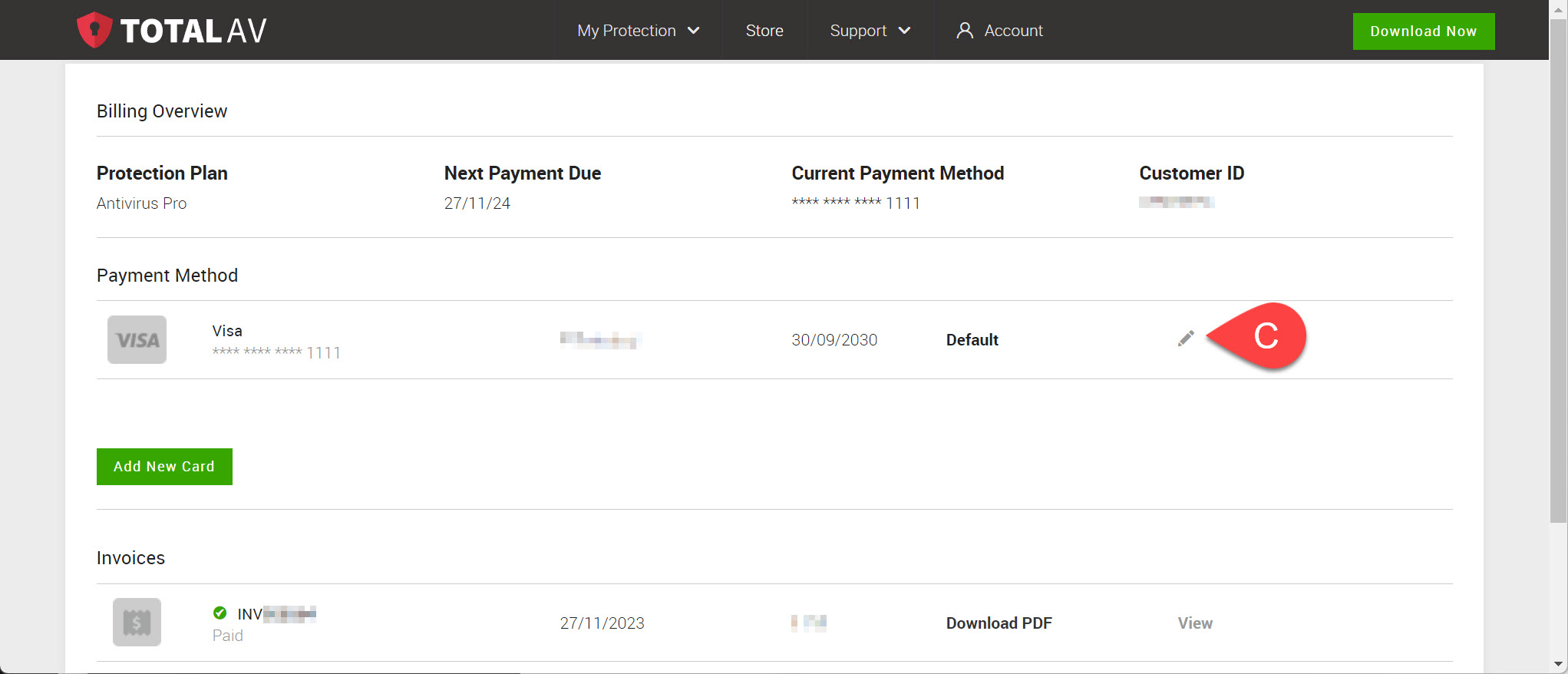The image size is (1568, 674).
Task: Click the Visa card name label
Action: tap(227, 331)
